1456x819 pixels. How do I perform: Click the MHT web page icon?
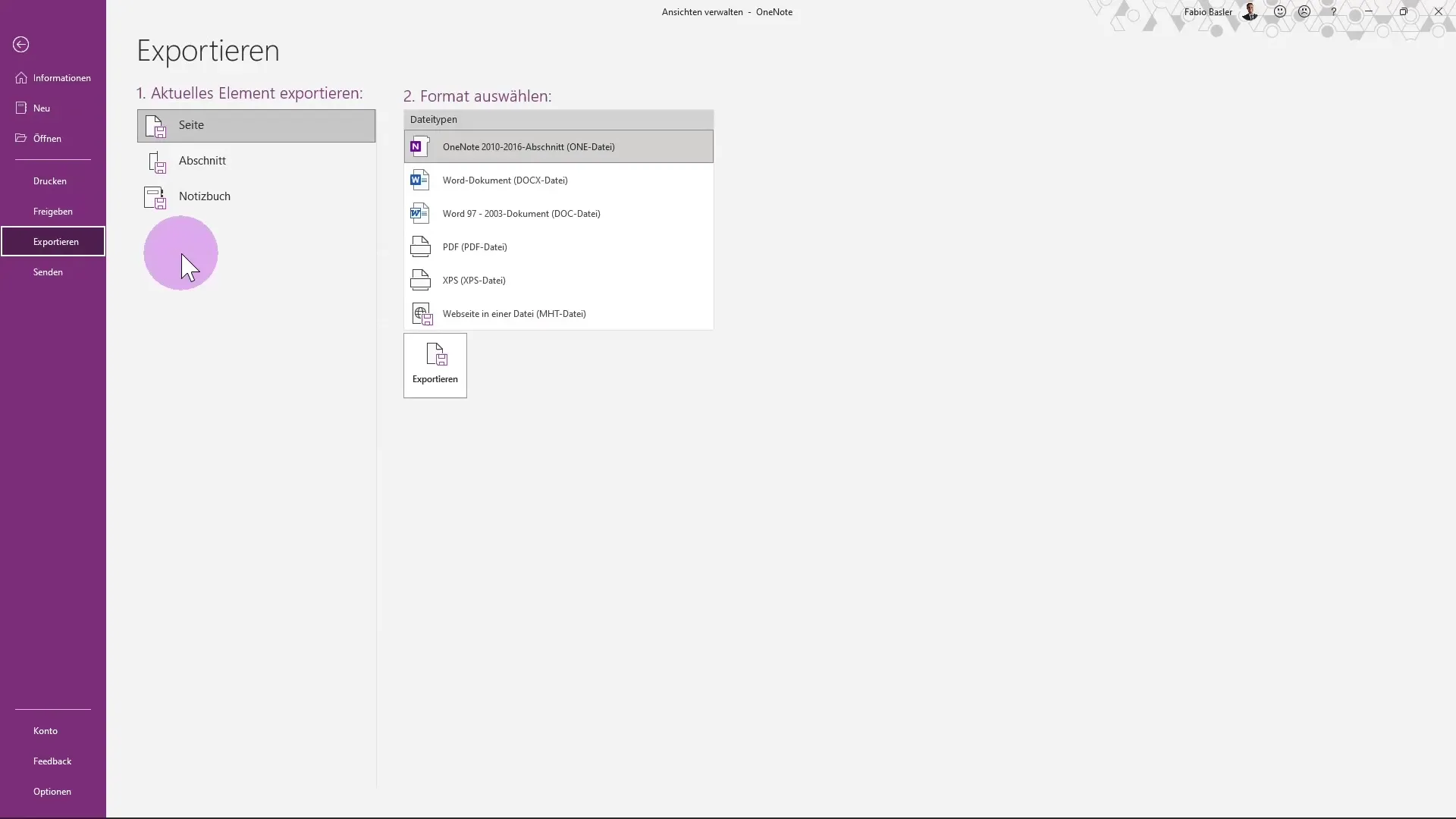pos(422,314)
